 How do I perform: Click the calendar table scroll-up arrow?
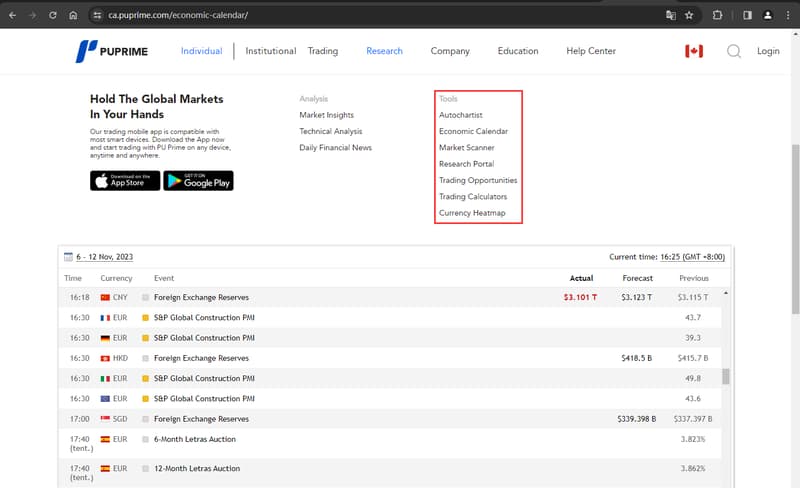click(x=726, y=293)
